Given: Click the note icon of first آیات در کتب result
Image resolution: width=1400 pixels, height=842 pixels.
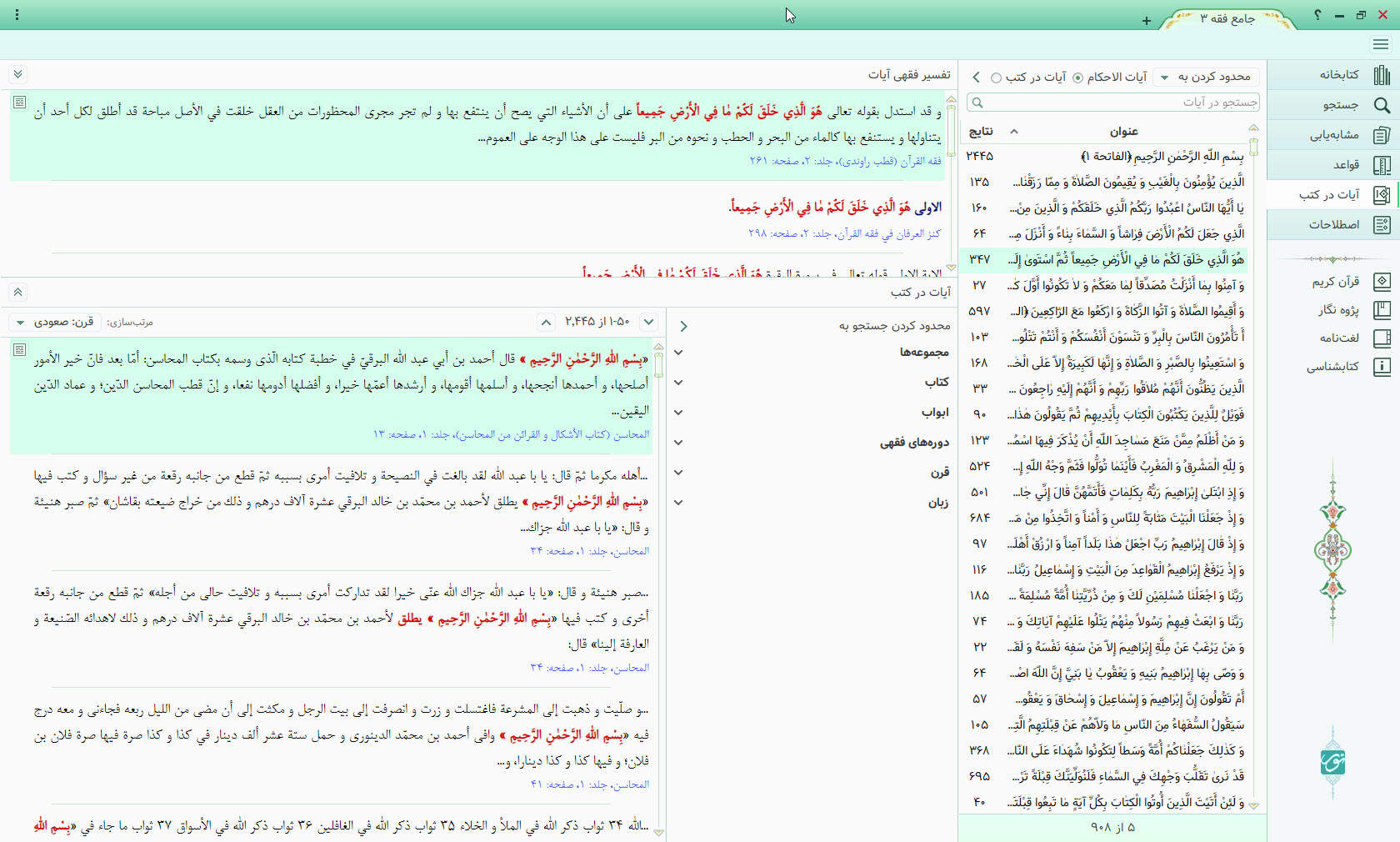Looking at the screenshot, I should (x=19, y=350).
